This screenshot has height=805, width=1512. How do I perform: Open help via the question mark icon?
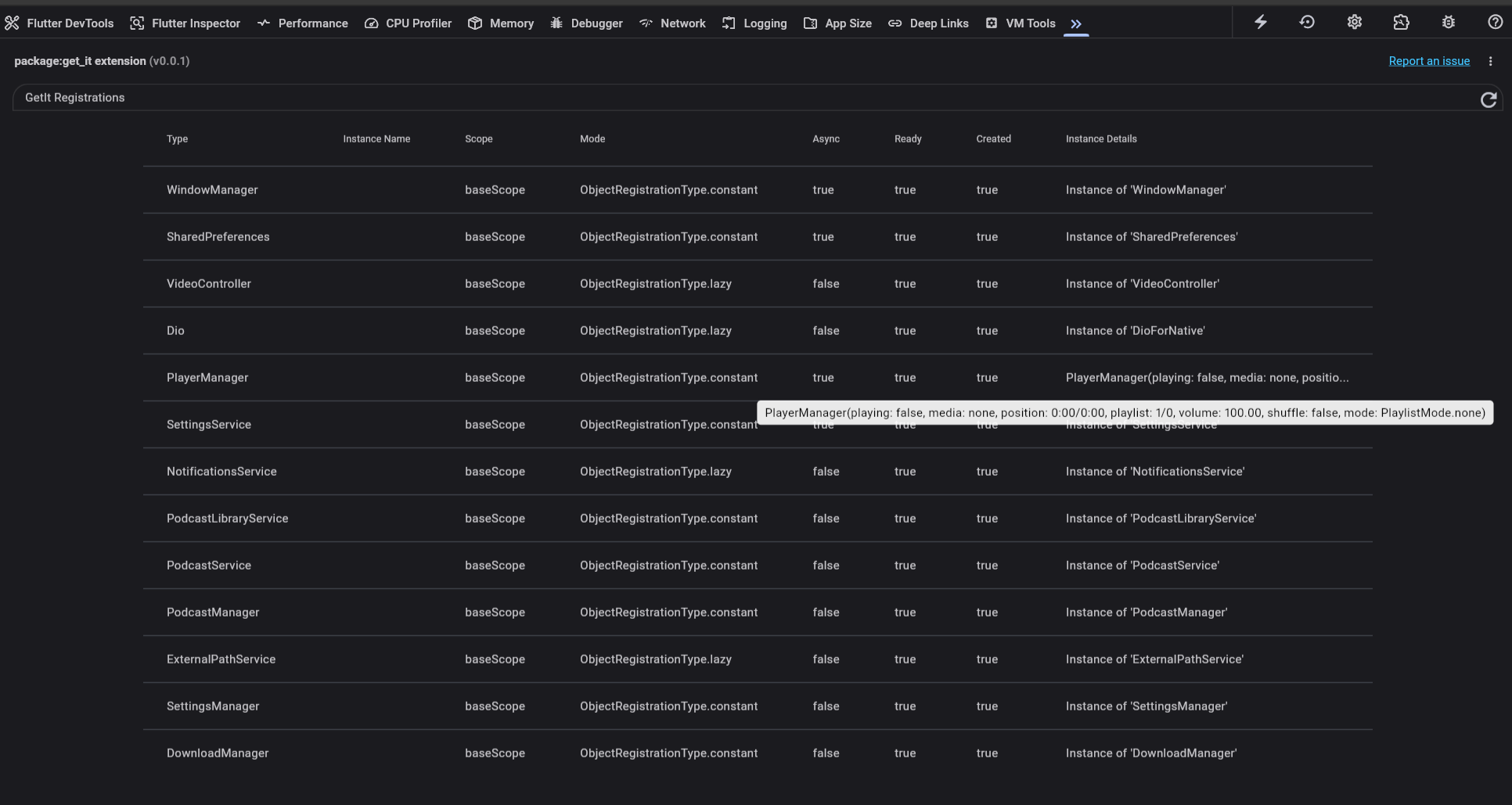tap(1495, 22)
